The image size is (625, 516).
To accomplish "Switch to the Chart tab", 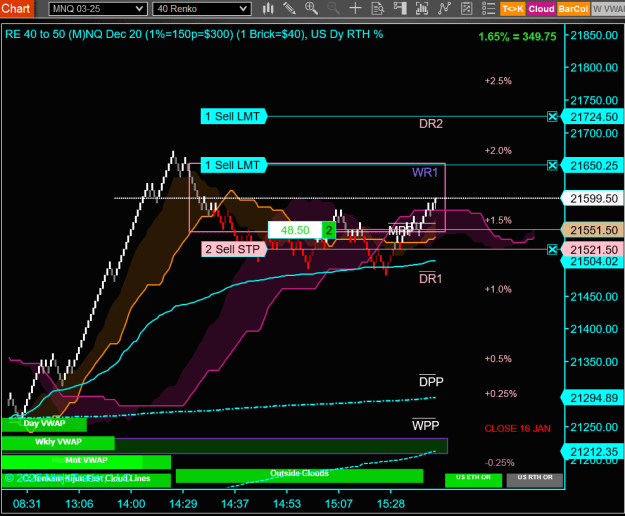I will (17, 8).
